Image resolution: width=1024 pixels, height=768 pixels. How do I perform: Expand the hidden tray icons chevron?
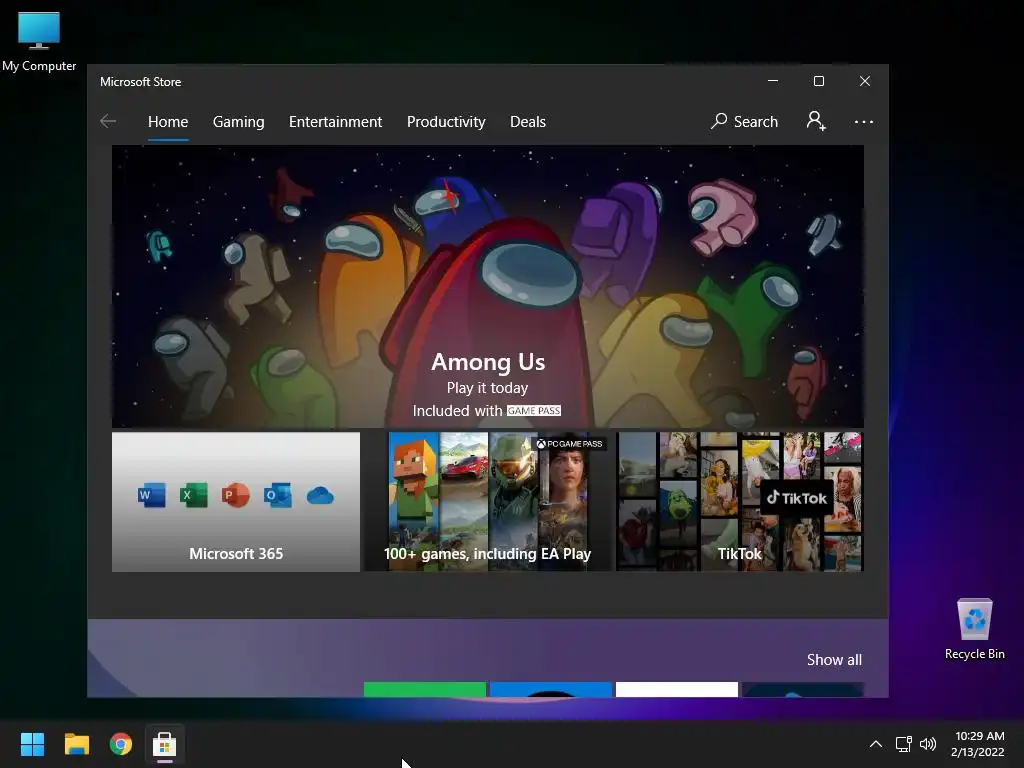(x=876, y=744)
